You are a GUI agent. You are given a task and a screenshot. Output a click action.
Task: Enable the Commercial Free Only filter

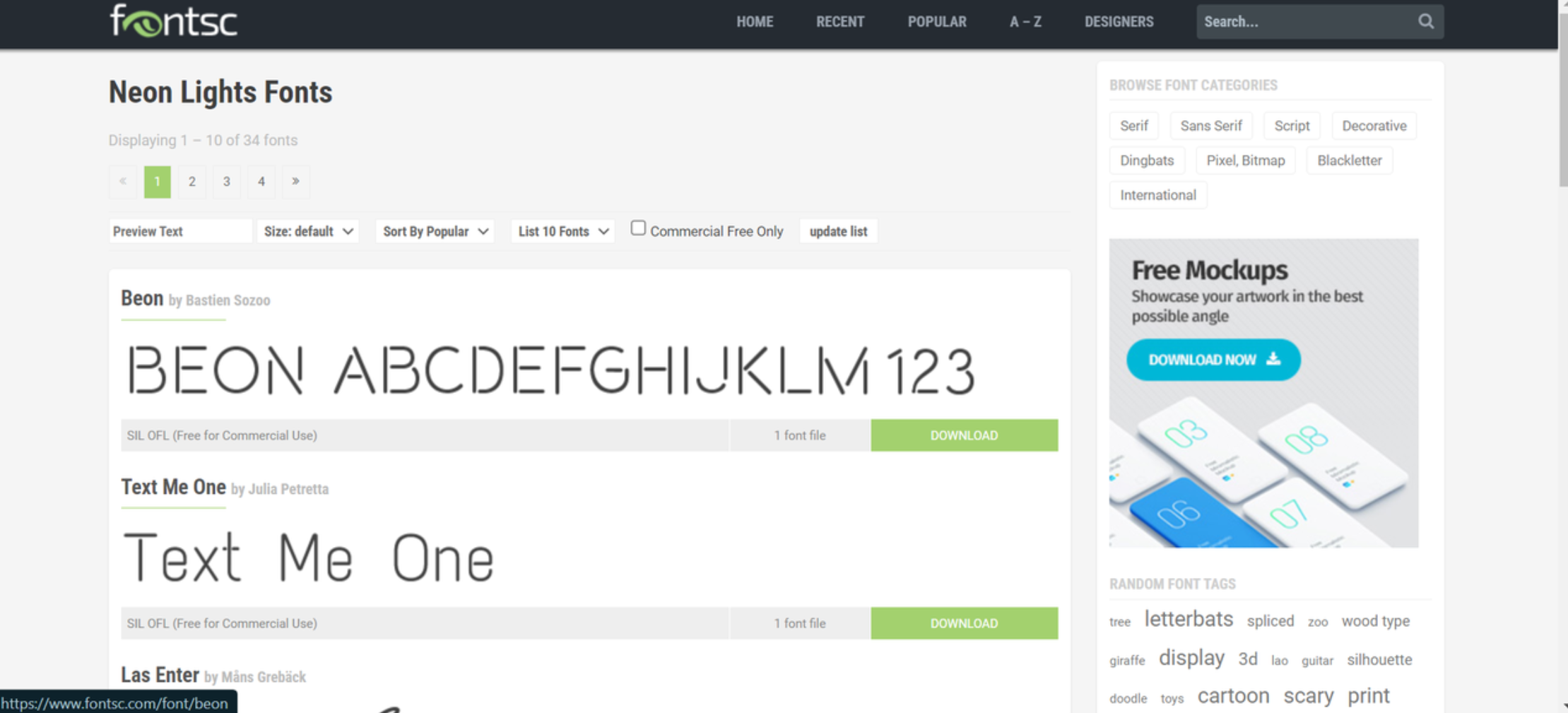(638, 227)
